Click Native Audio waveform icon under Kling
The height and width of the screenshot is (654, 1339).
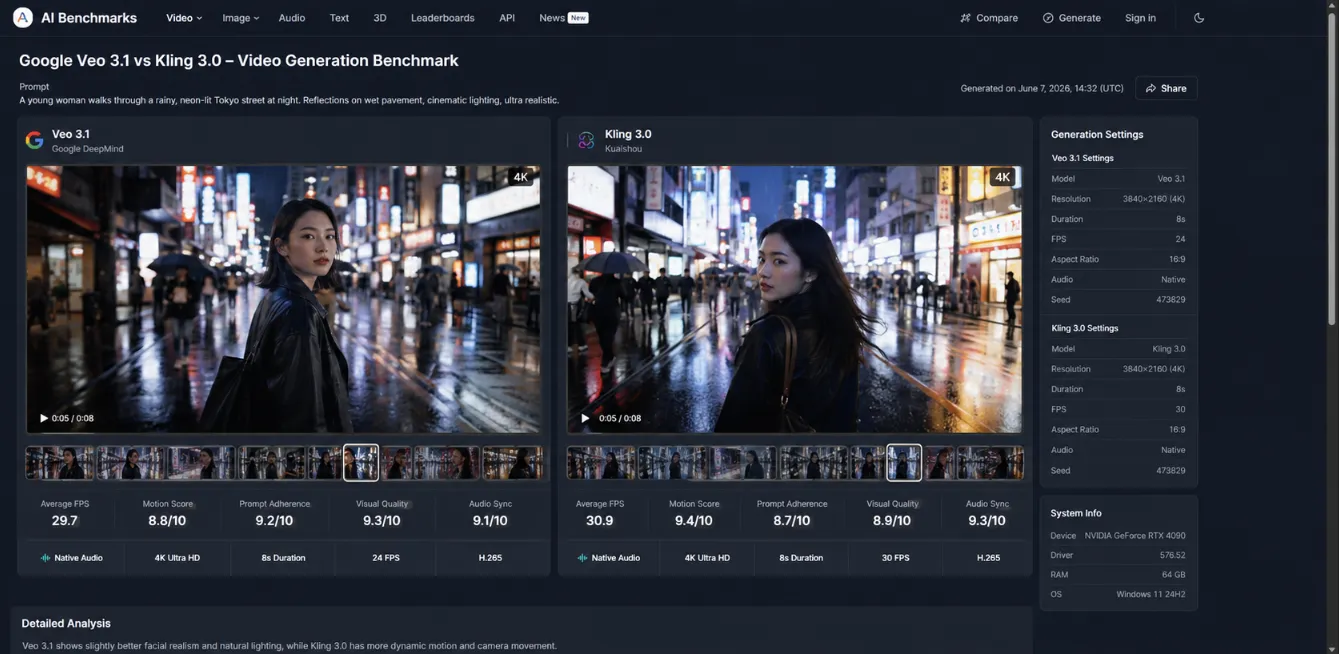click(x=582, y=558)
